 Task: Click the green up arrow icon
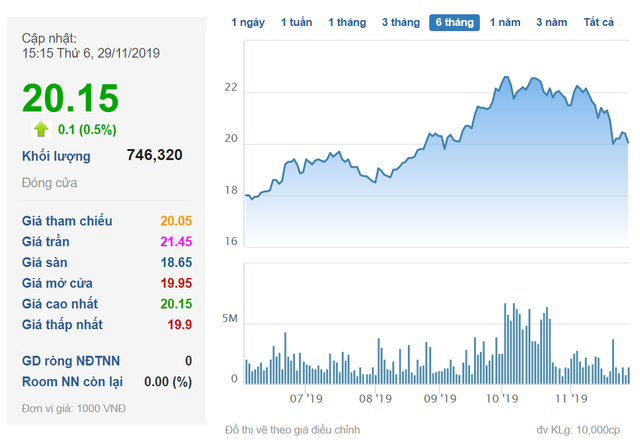[x=41, y=129]
